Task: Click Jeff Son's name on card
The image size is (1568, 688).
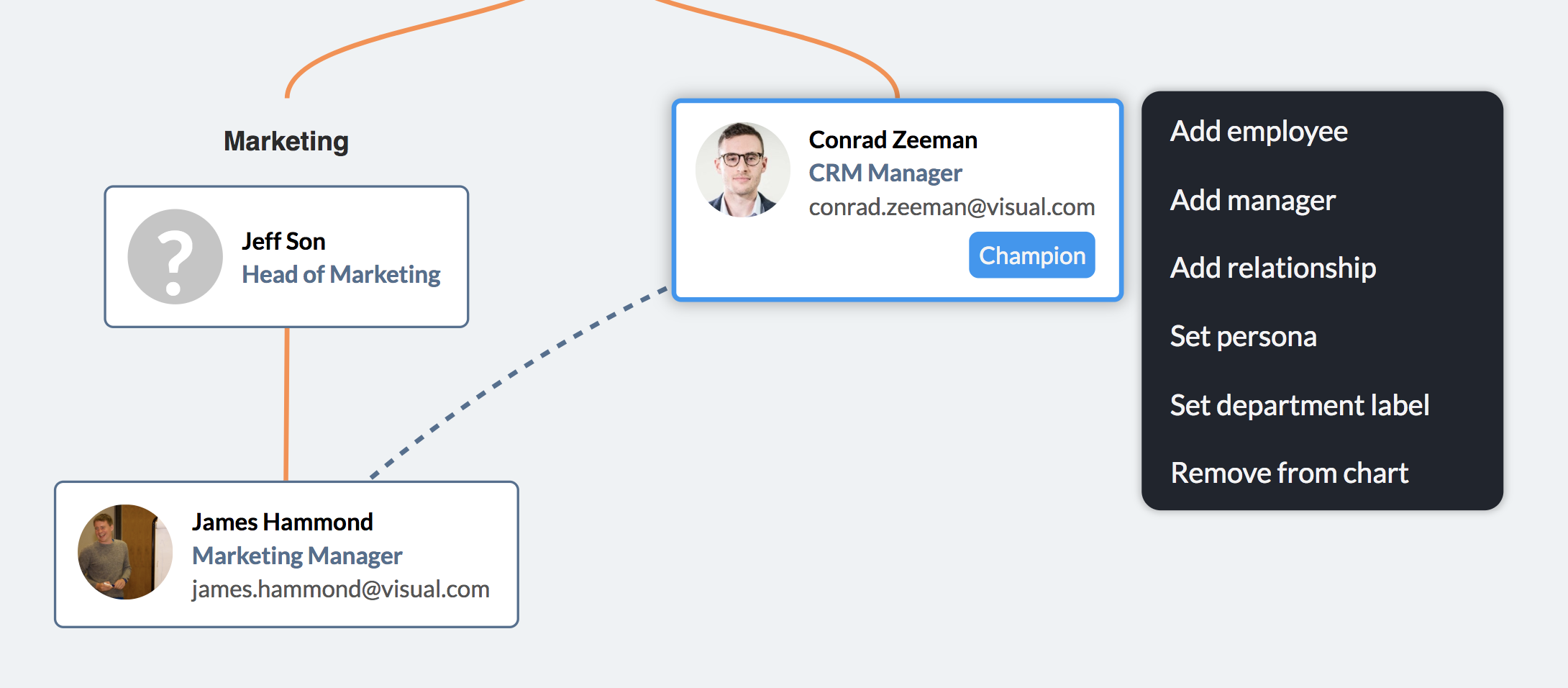Action: (x=283, y=242)
